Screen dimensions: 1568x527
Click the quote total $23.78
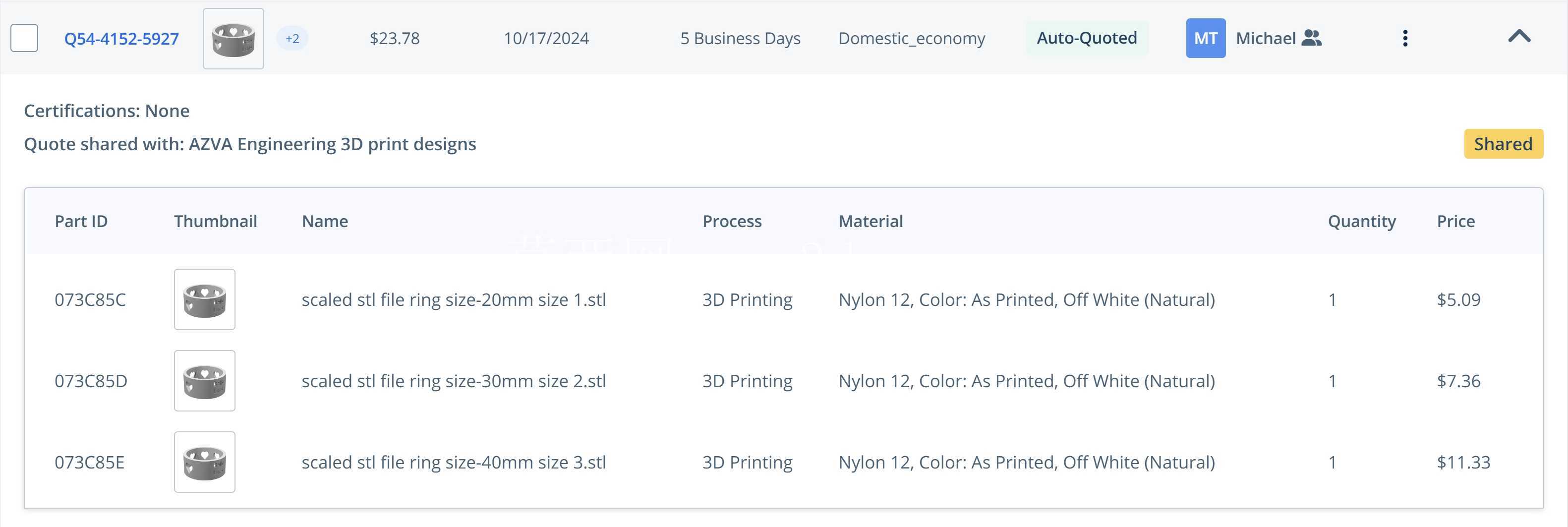pos(395,38)
